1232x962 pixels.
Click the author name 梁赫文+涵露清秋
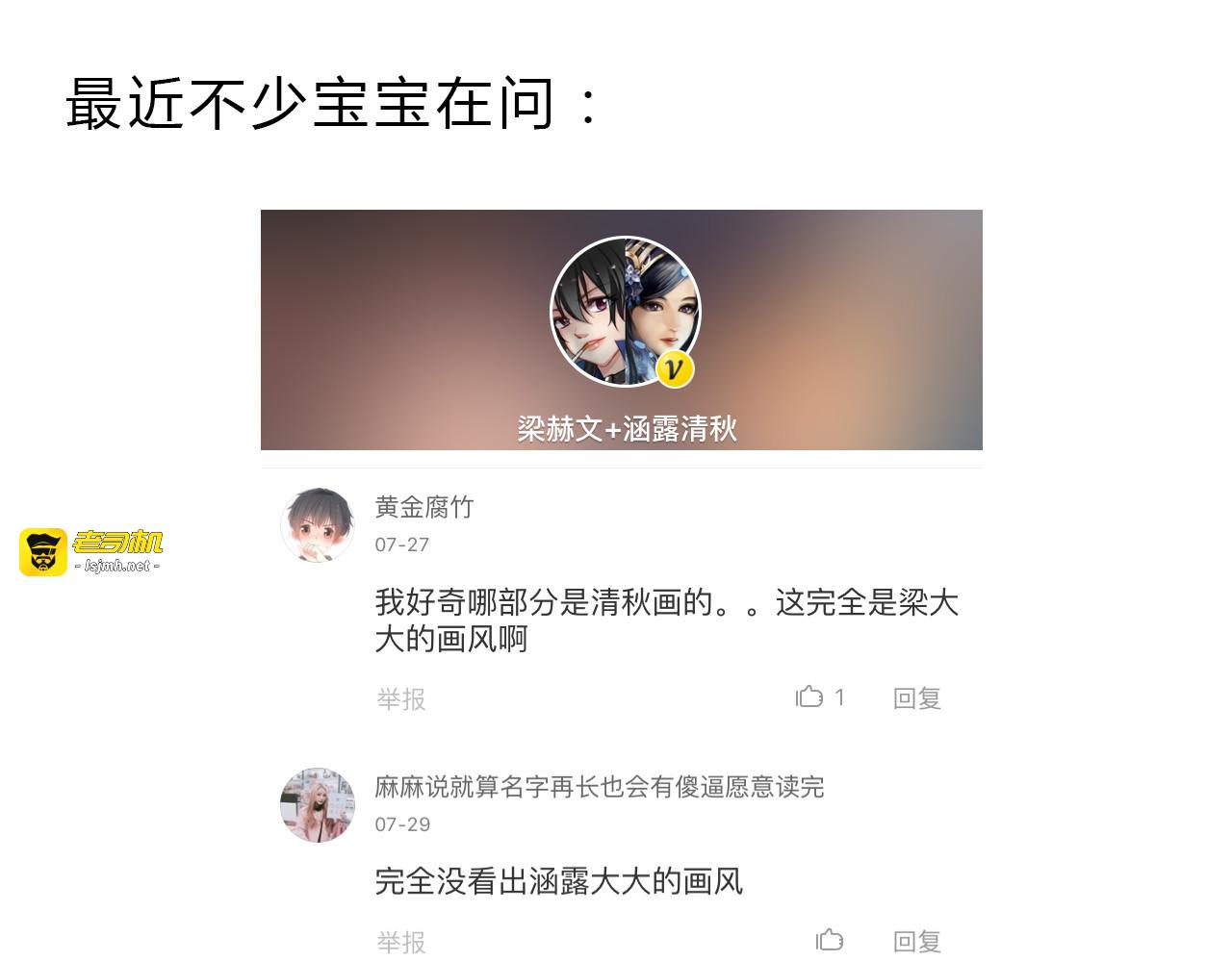point(627,428)
